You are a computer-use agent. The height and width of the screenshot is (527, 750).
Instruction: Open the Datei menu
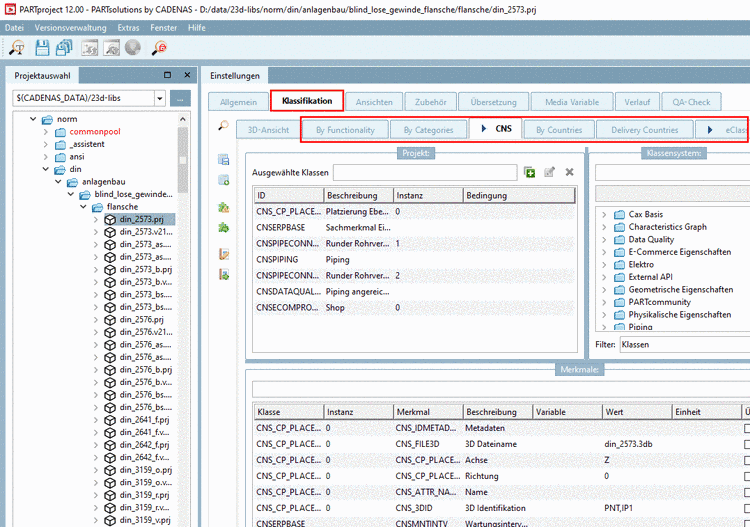(14, 28)
